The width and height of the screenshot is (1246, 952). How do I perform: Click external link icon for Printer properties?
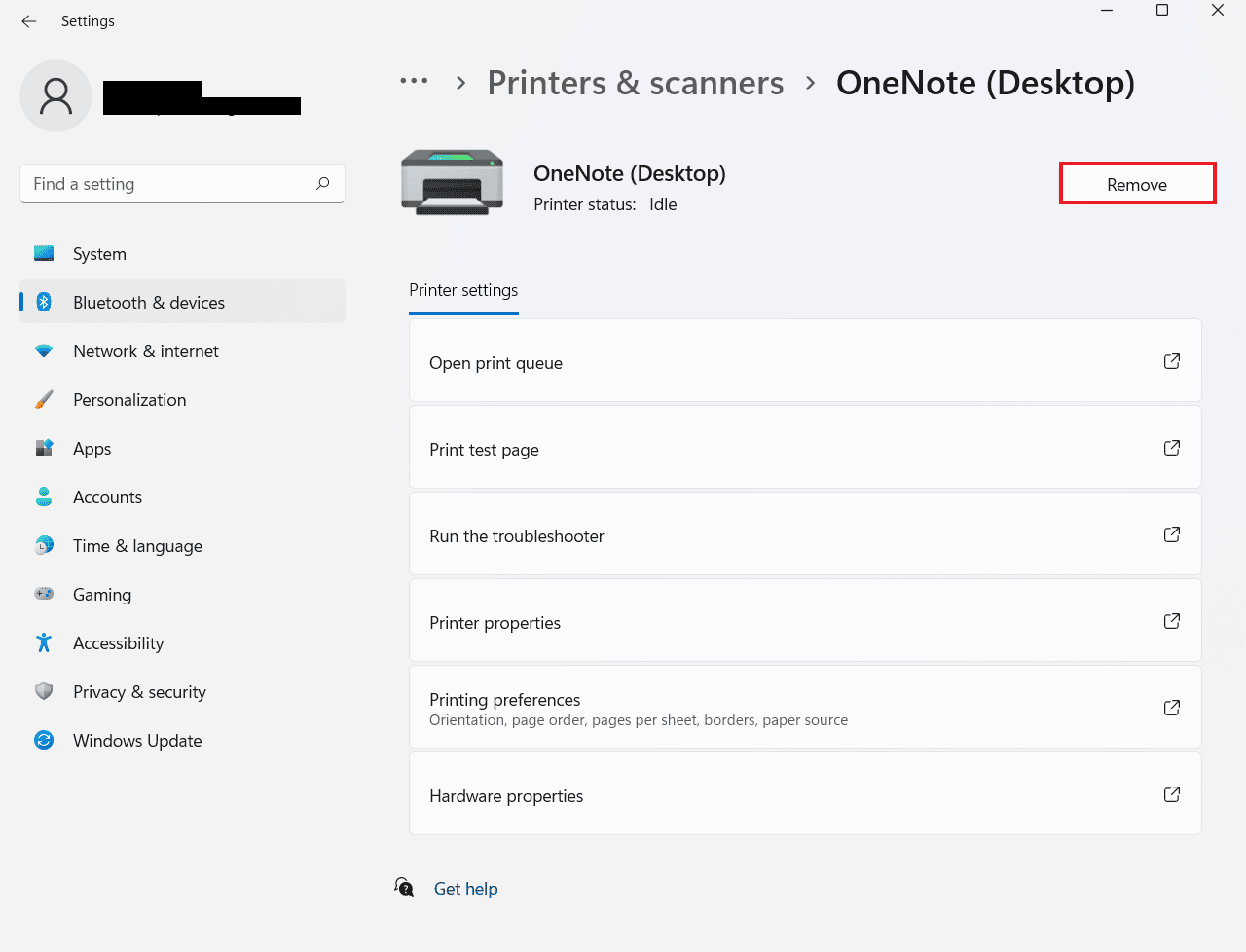click(1172, 621)
